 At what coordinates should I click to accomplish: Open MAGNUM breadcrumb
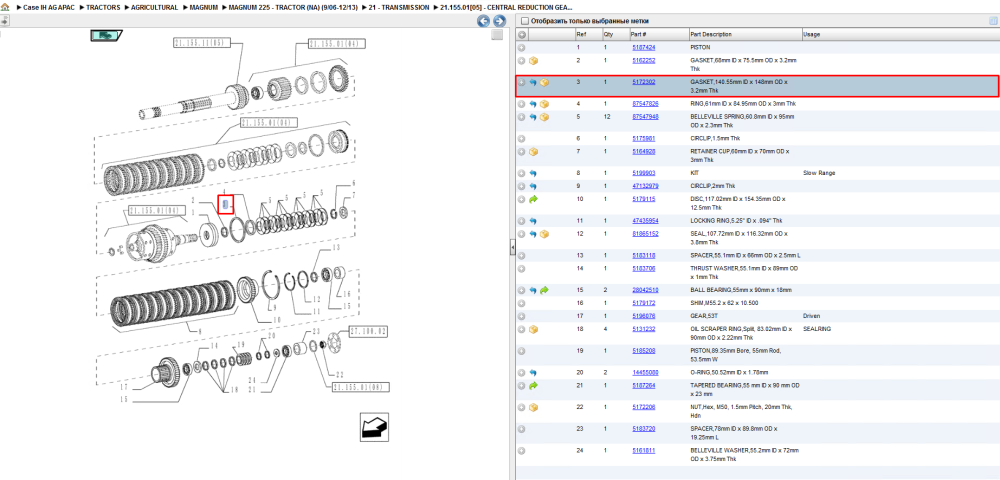(202, 6)
